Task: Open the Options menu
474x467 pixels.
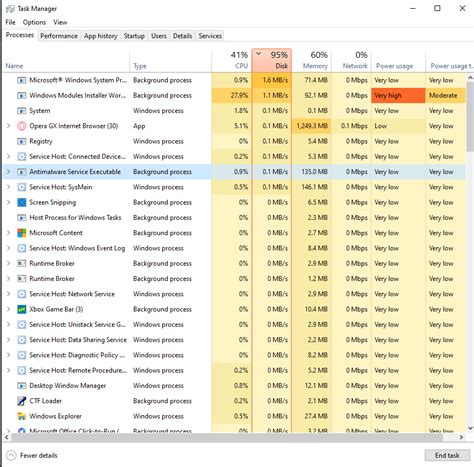Action: (x=34, y=22)
